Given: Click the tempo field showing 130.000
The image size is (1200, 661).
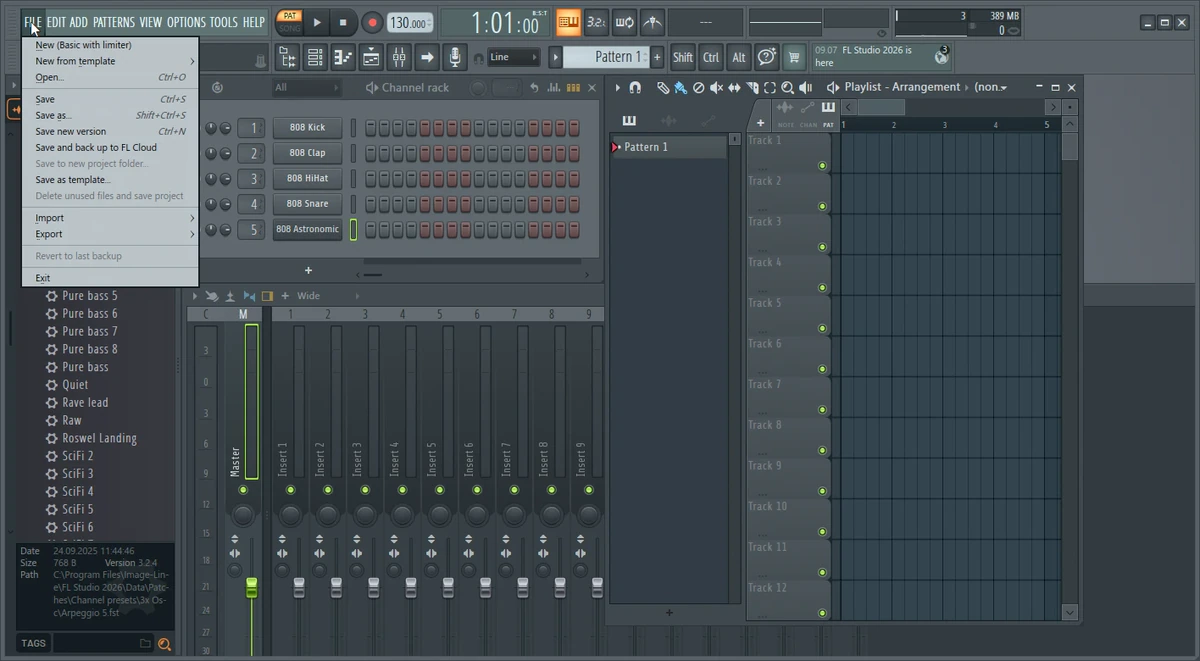Looking at the screenshot, I should click(x=409, y=22).
